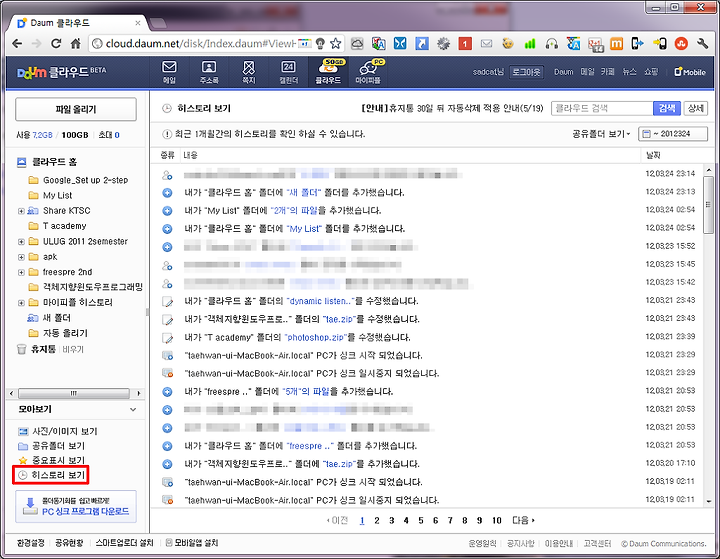Viewport: 720px width, 559px height.
Task: Bookmark page with star icon
Action: click(336, 44)
